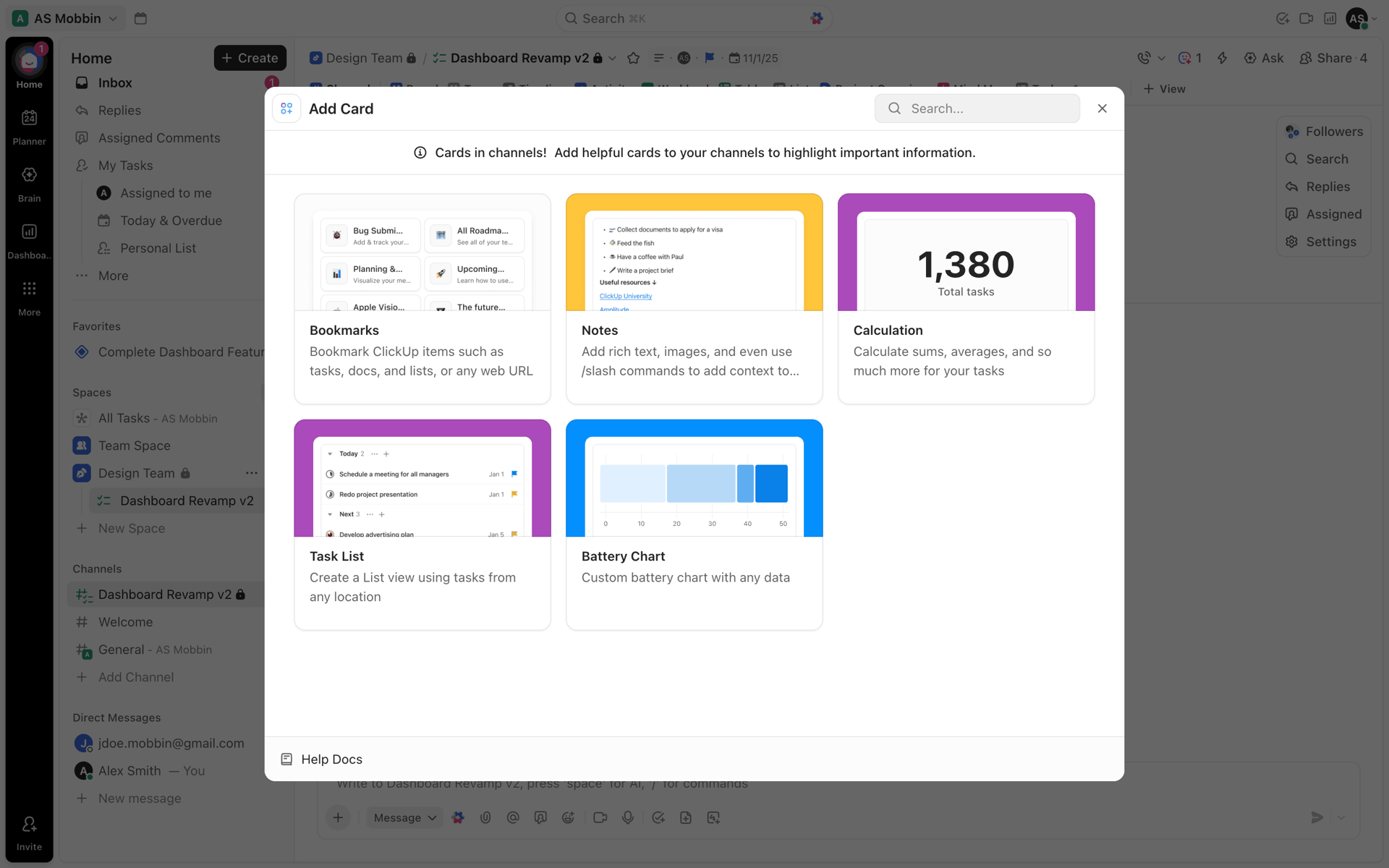Open the Planner sidebar icon
The width and height of the screenshot is (1389, 868).
[x=29, y=127]
